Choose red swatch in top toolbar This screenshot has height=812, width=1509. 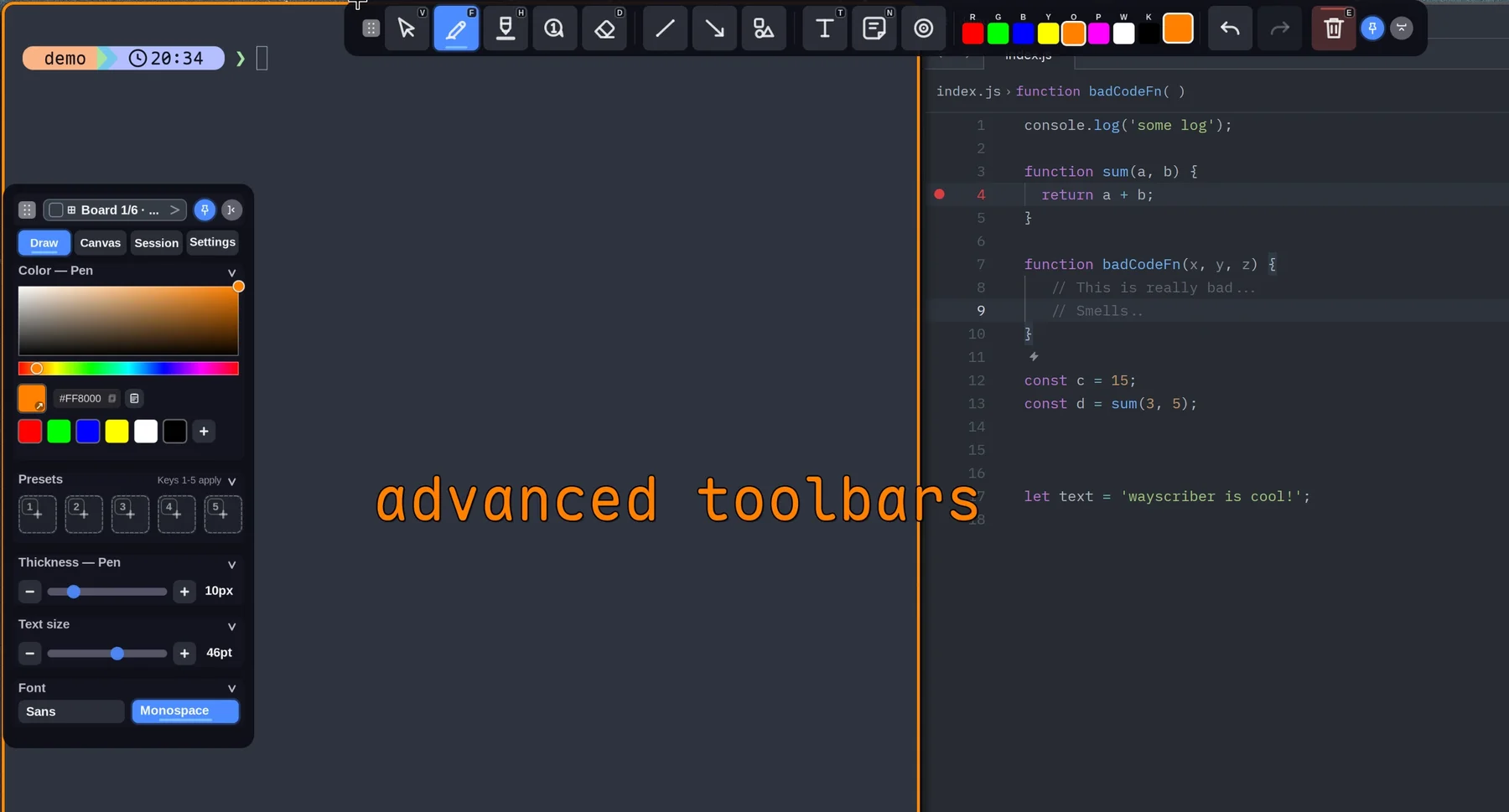tap(972, 34)
